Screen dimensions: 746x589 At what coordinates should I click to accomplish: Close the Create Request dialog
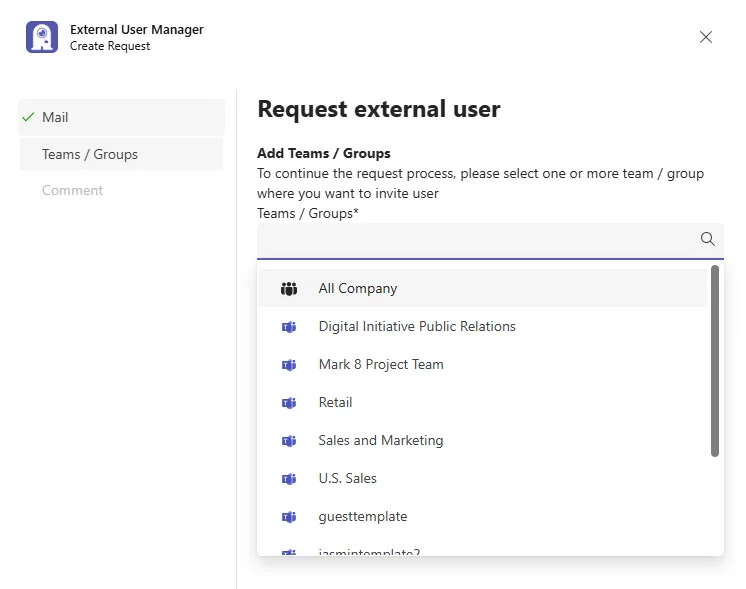706,37
